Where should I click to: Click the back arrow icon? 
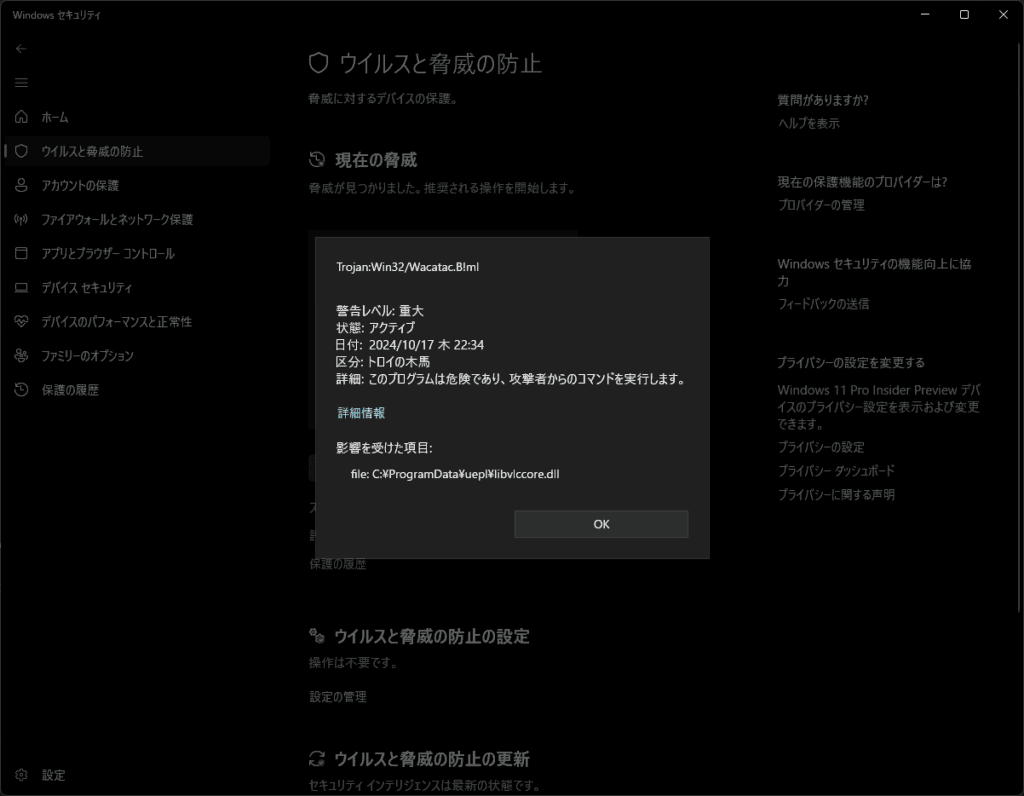point(21,48)
